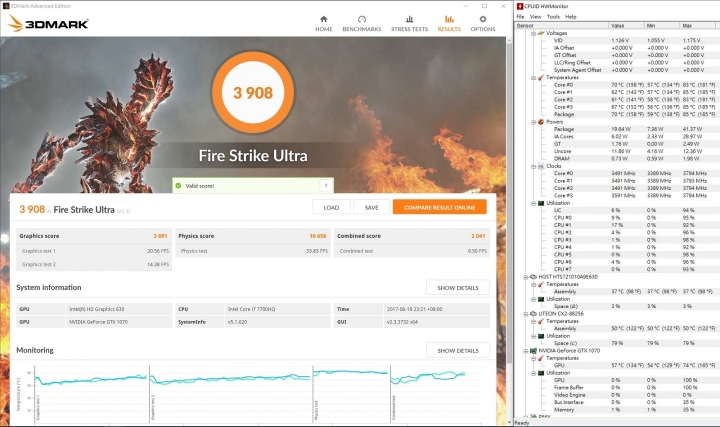This screenshot has height=427, width=720.
Task: Open the Benchmarks tab
Action: click(x=362, y=23)
